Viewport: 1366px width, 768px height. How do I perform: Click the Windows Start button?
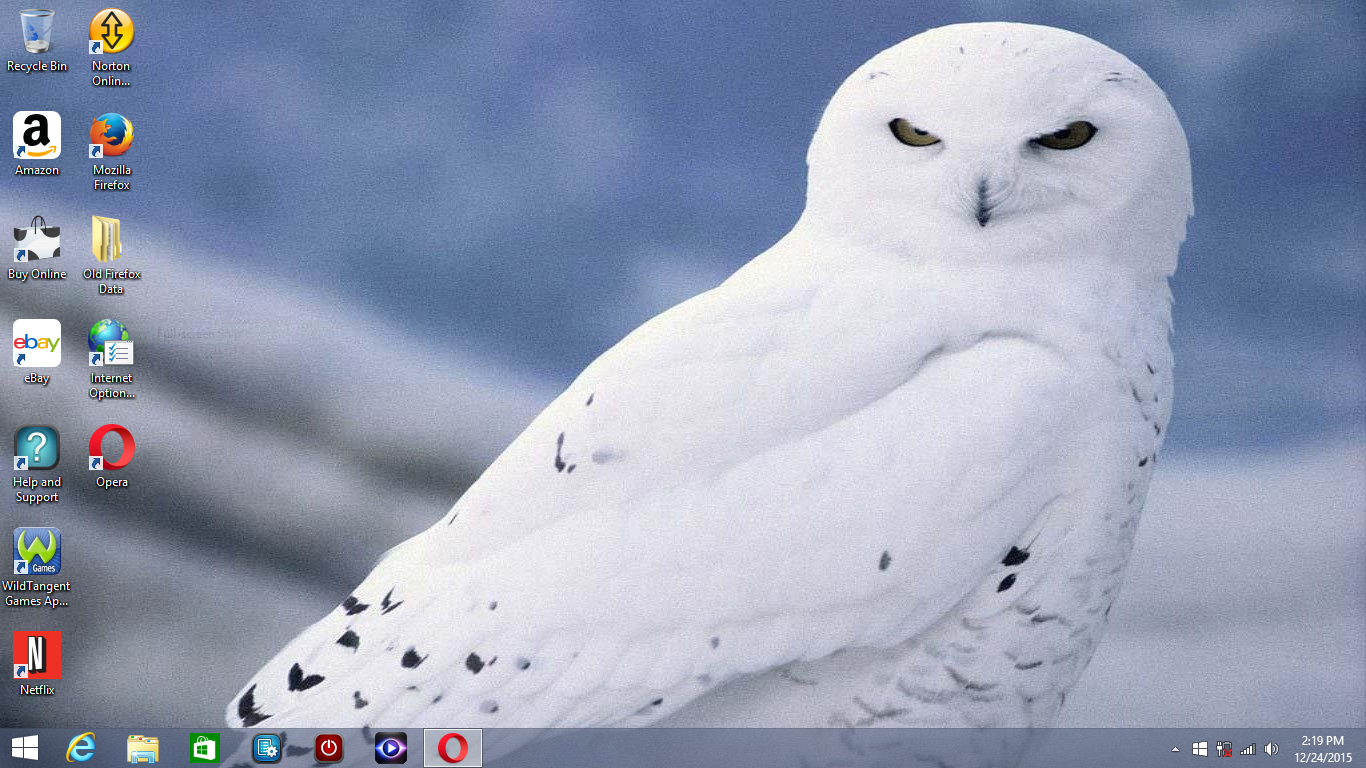[25, 748]
